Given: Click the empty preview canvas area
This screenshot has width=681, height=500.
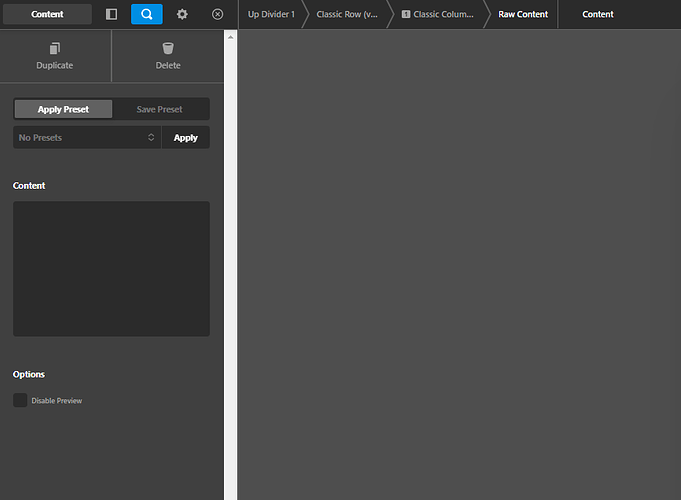Looking at the screenshot, I should tap(458, 265).
